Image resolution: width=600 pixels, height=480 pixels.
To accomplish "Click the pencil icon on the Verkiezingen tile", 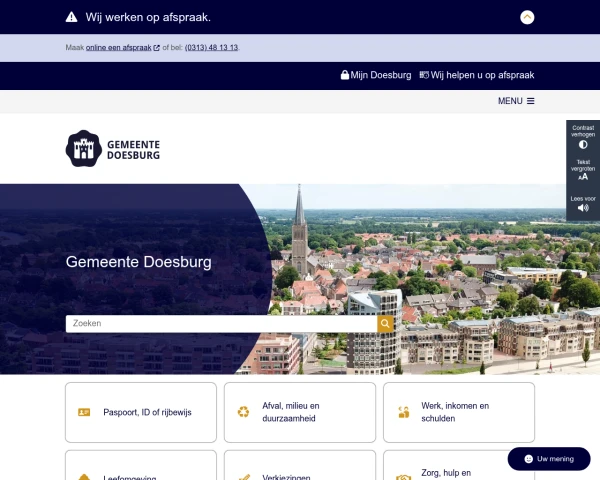I will (x=243, y=478).
